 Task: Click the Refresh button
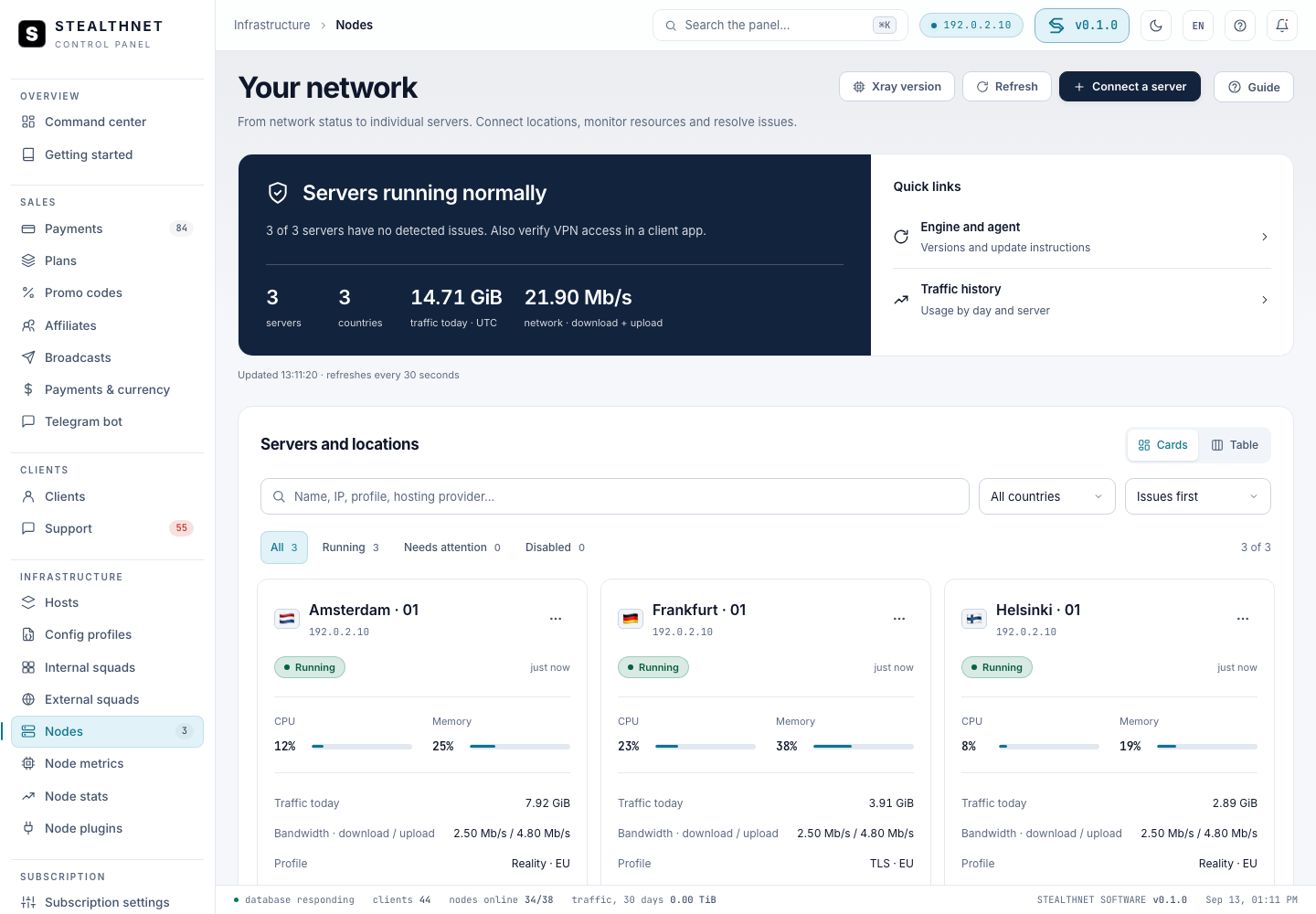coord(1007,87)
